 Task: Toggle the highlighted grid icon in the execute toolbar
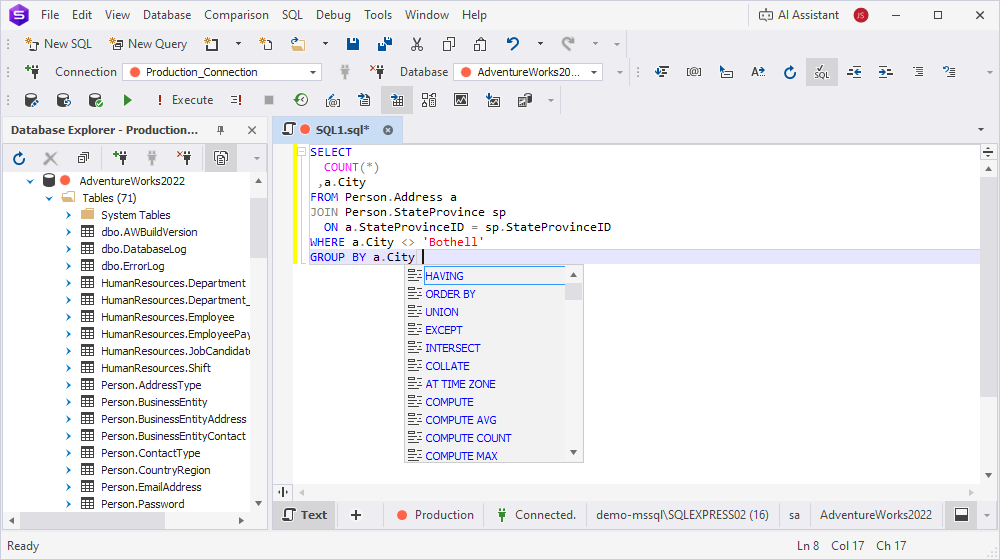pyautogui.click(x=397, y=100)
